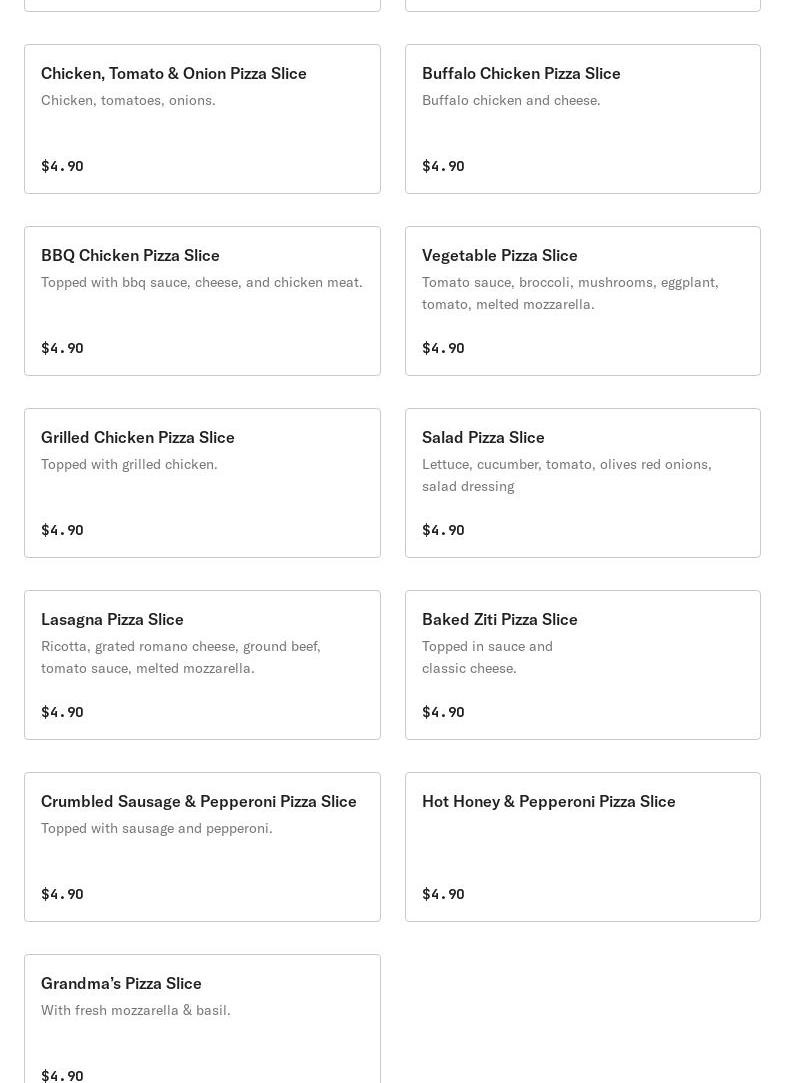Click the Baked Ziti slice $4.90 price

pyautogui.click(x=443, y=712)
